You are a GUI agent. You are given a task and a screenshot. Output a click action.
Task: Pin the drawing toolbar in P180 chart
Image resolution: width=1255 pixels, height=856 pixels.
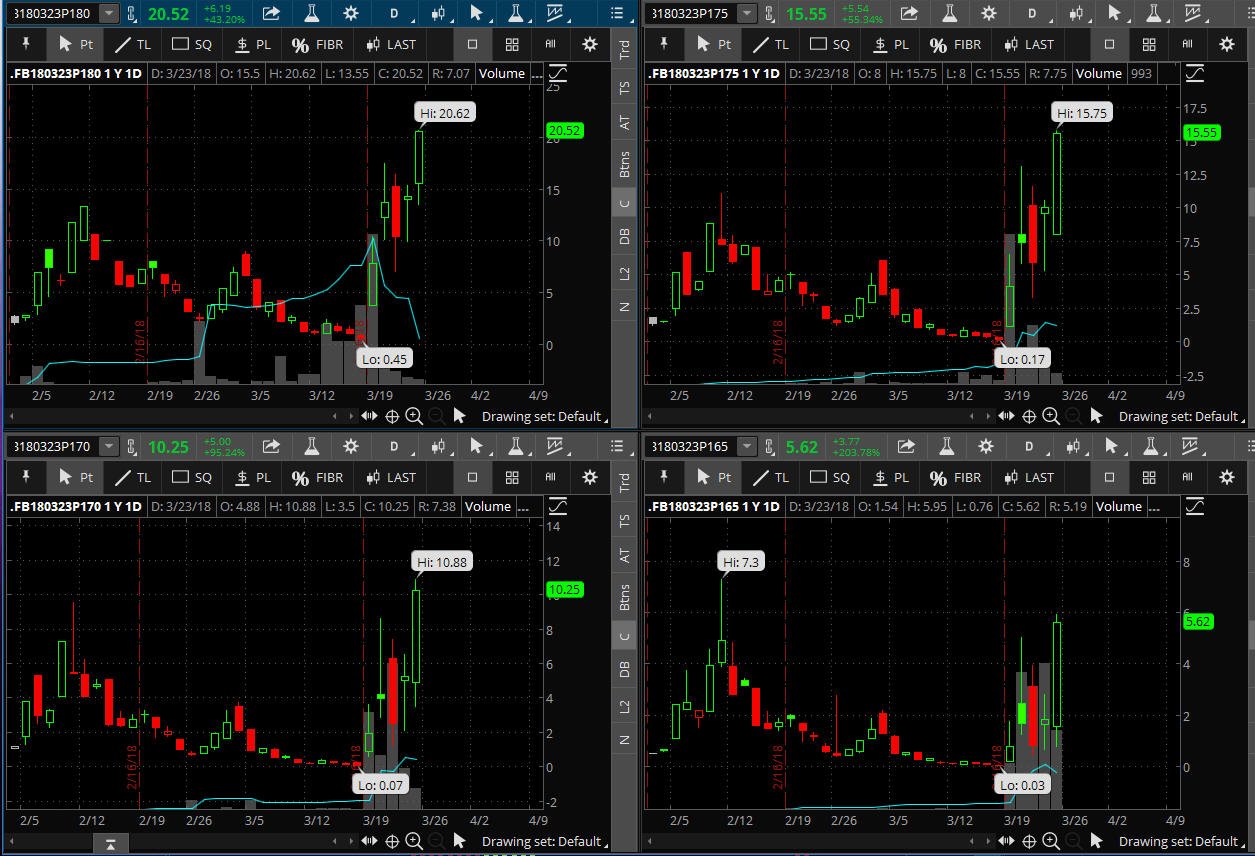point(27,44)
